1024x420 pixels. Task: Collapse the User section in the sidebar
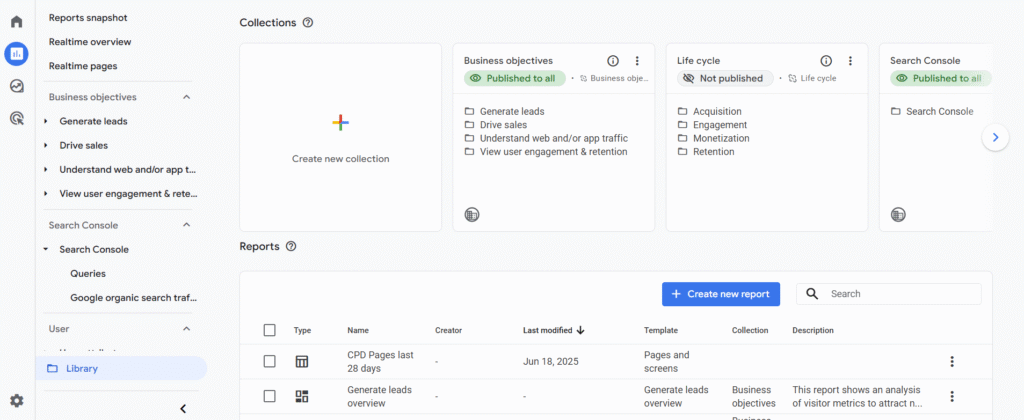pos(186,329)
